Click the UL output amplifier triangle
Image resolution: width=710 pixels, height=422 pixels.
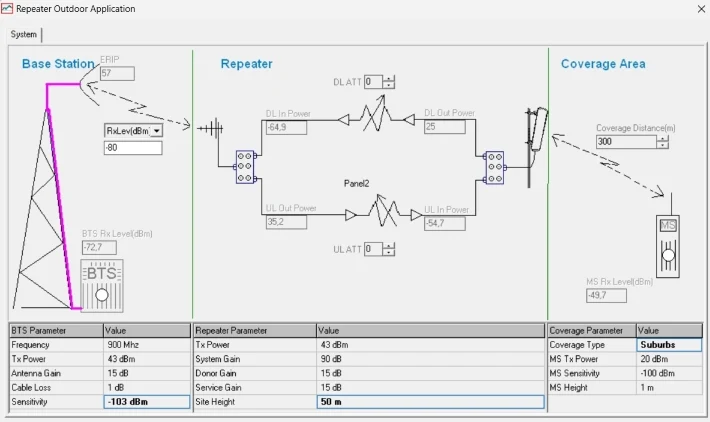[351, 215]
